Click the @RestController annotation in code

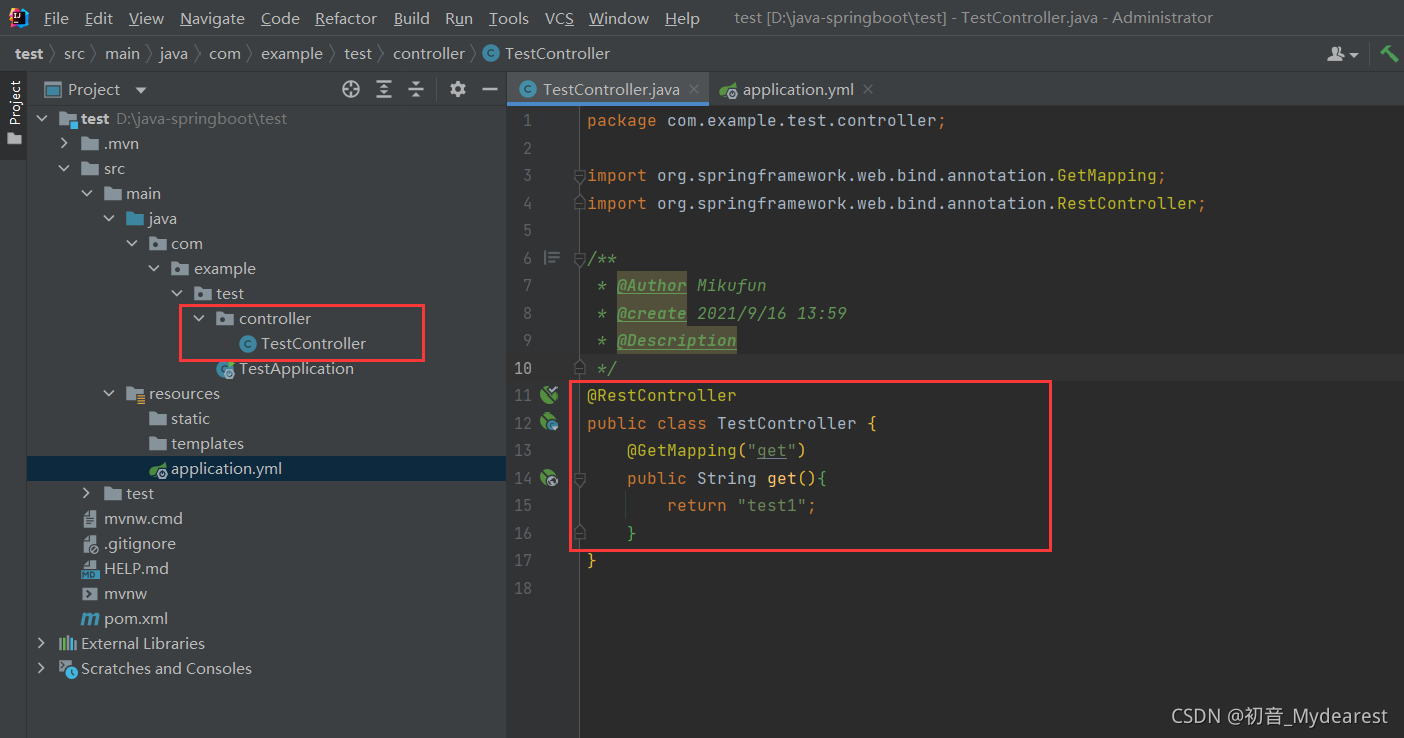pyautogui.click(x=662, y=395)
